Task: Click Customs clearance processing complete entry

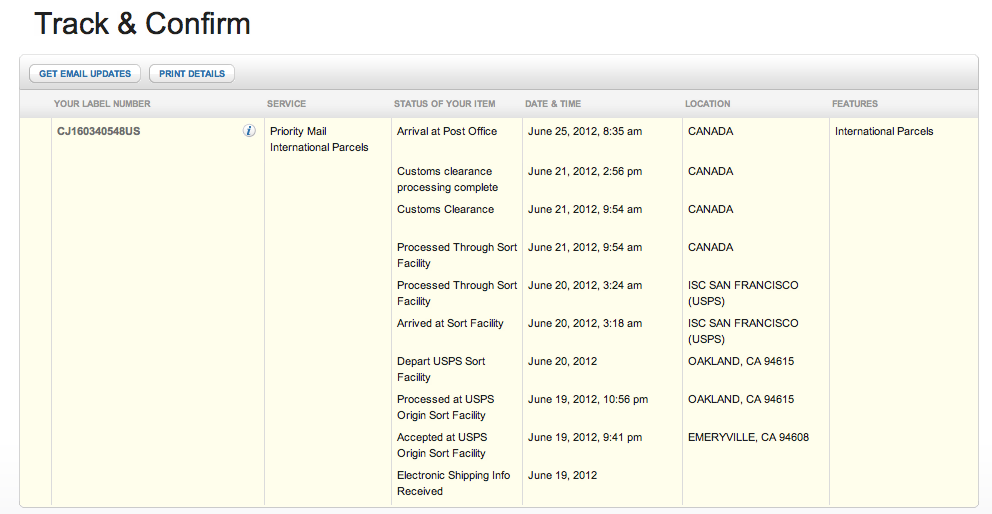Action: [447, 179]
